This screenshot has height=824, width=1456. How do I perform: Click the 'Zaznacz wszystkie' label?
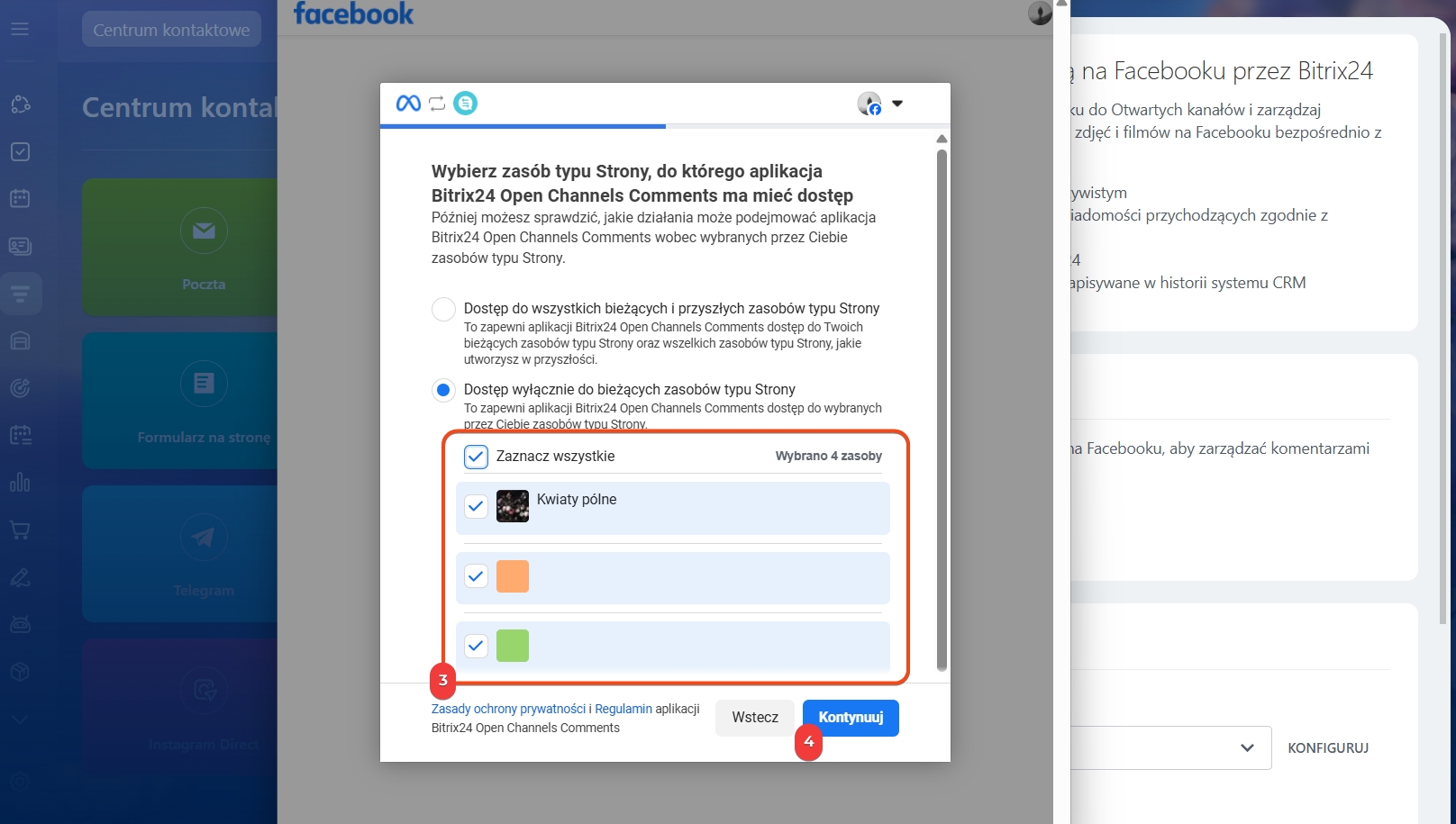click(555, 457)
